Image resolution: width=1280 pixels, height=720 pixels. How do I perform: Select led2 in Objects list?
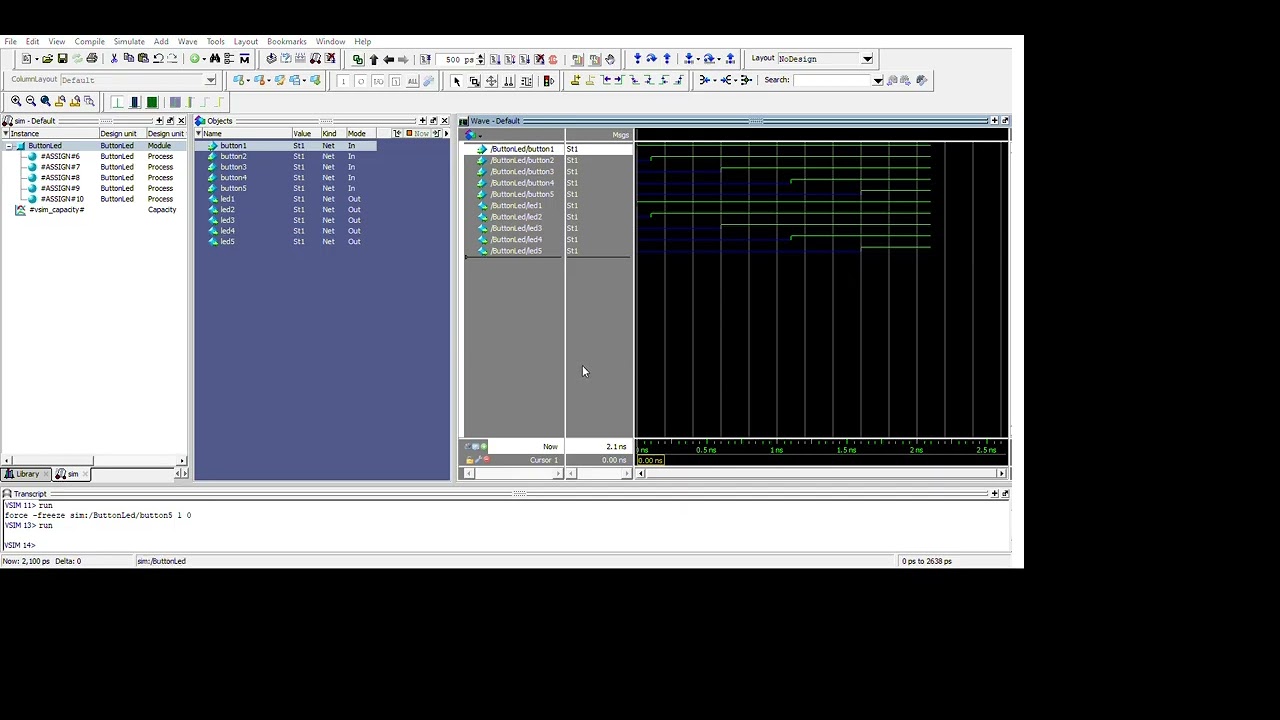(x=227, y=209)
